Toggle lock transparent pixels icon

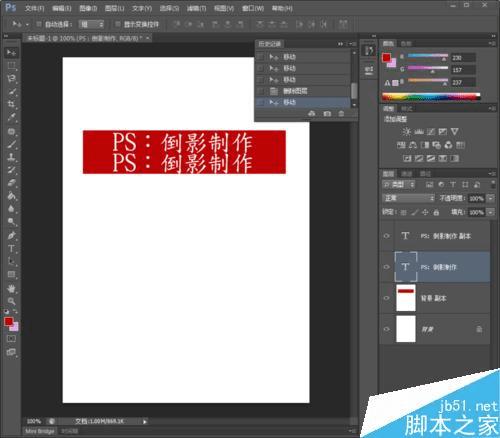click(x=403, y=212)
